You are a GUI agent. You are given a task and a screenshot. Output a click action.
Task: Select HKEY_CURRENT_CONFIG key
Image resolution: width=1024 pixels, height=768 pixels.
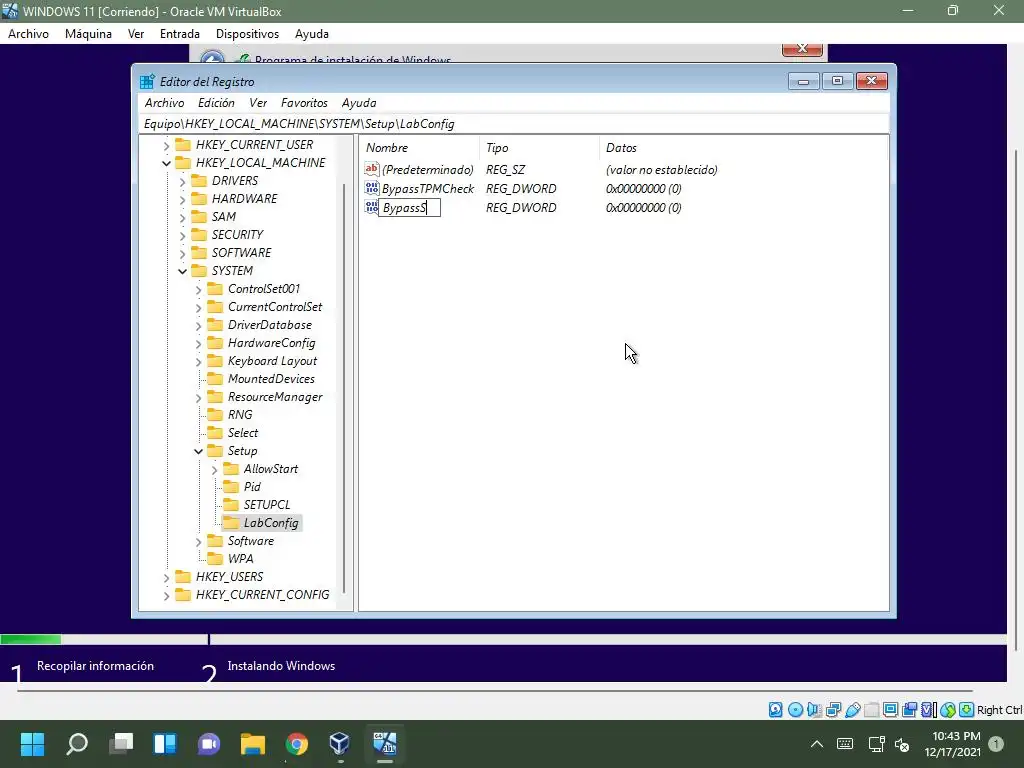(262, 594)
